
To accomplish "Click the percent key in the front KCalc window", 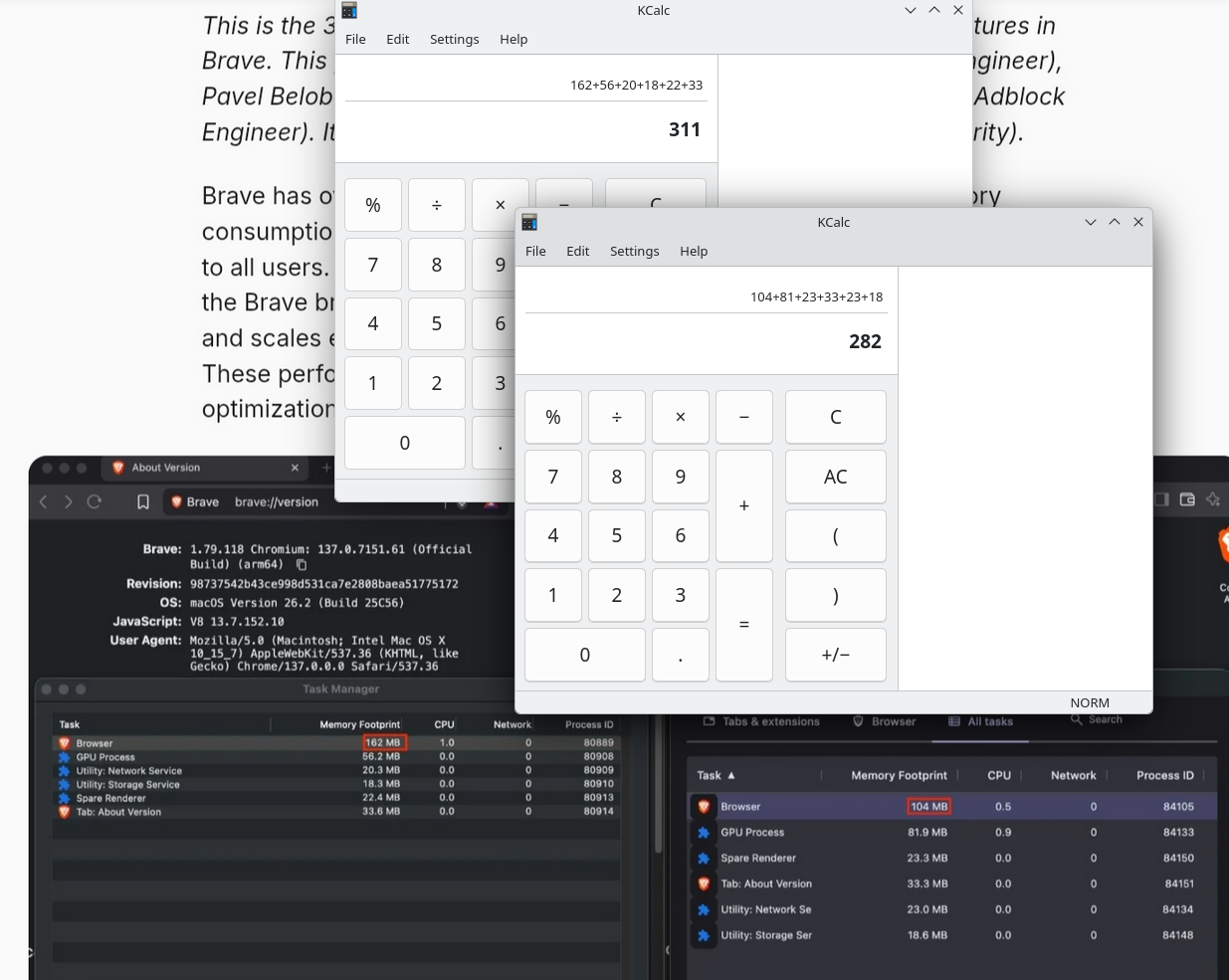I will [x=553, y=417].
